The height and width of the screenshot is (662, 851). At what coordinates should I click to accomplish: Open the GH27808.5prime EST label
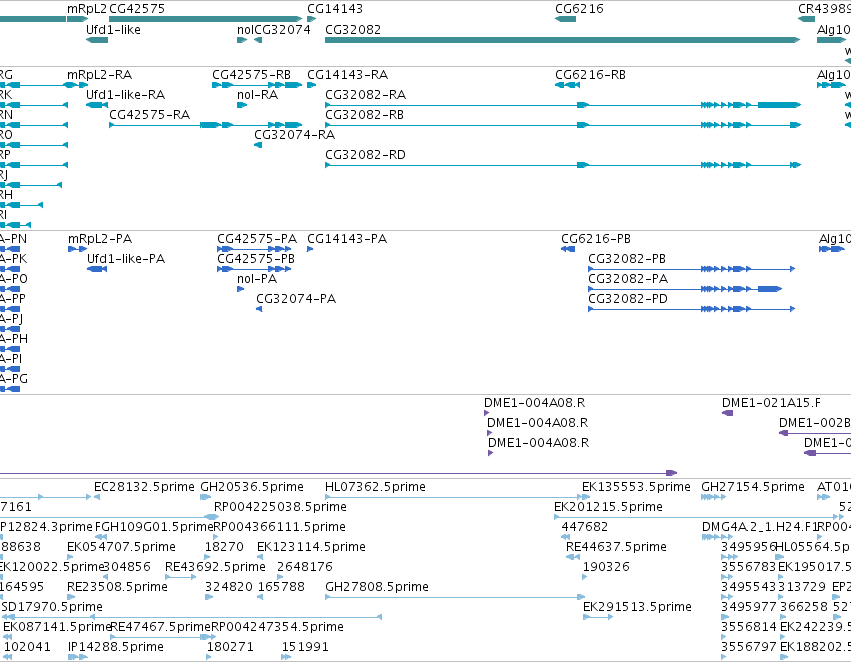point(377,587)
